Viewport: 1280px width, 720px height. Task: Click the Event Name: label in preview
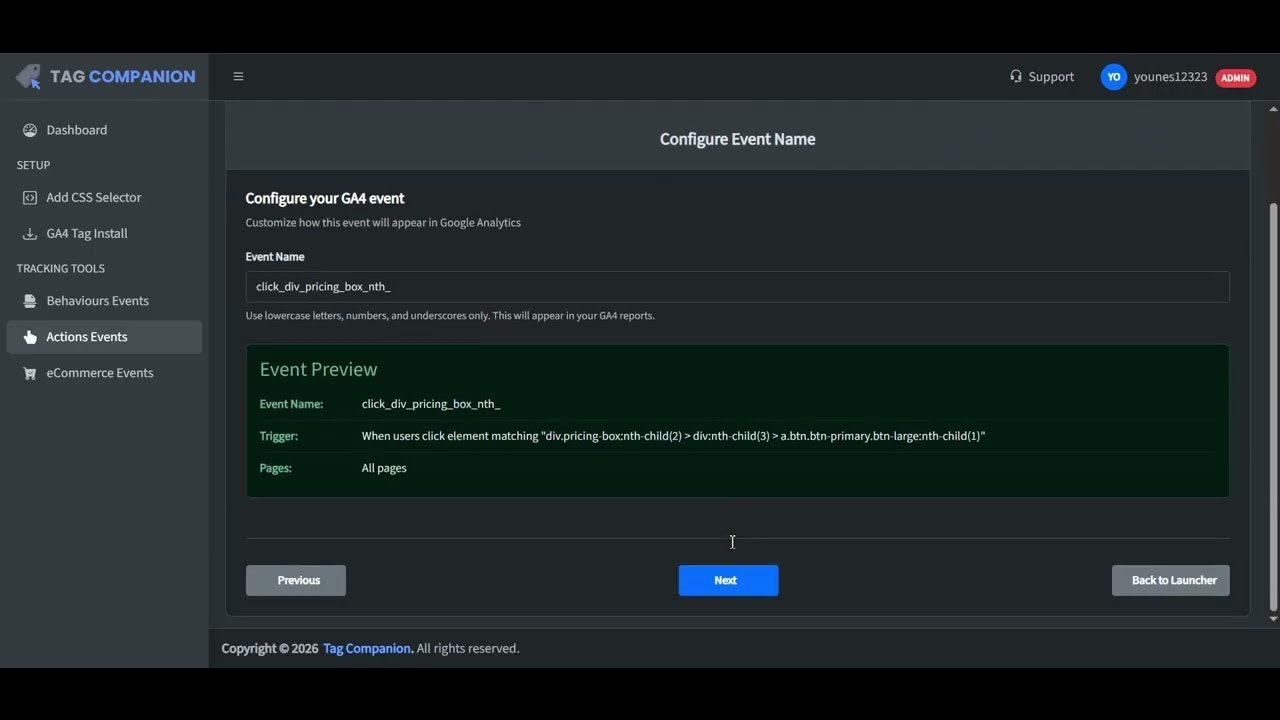click(291, 404)
